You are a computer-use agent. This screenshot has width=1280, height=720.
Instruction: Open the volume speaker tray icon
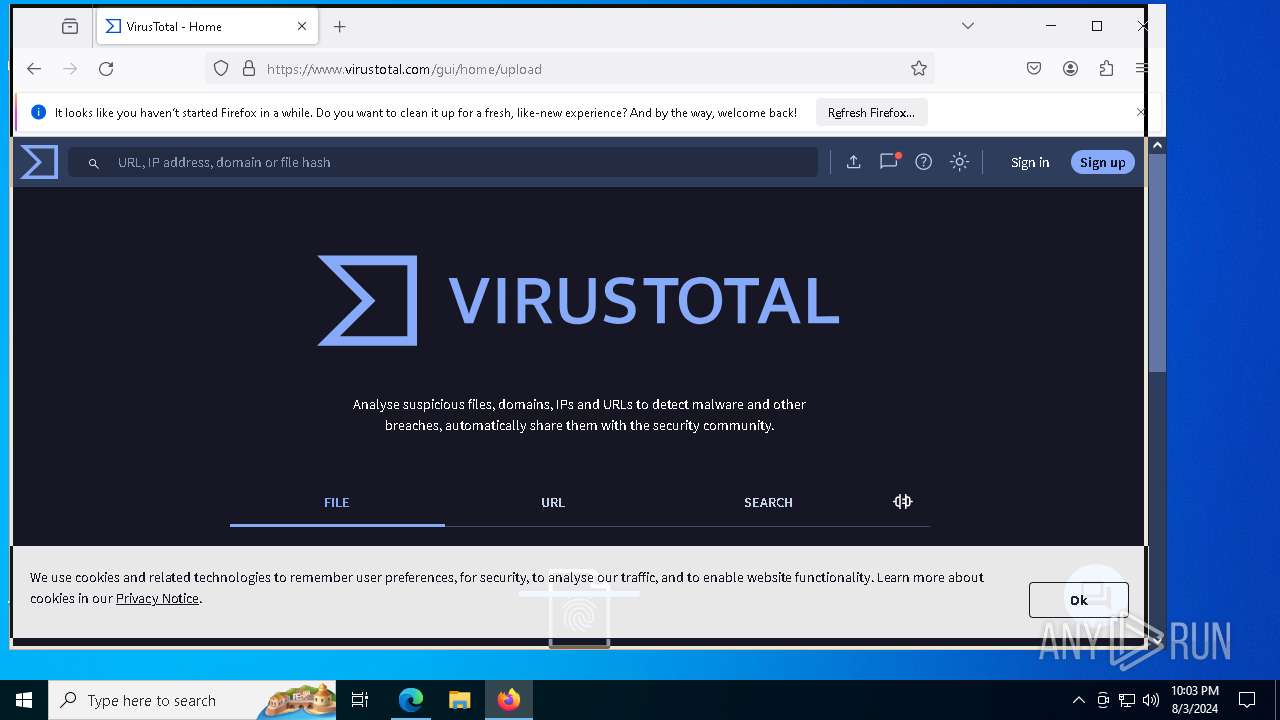pyautogui.click(x=1151, y=700)
